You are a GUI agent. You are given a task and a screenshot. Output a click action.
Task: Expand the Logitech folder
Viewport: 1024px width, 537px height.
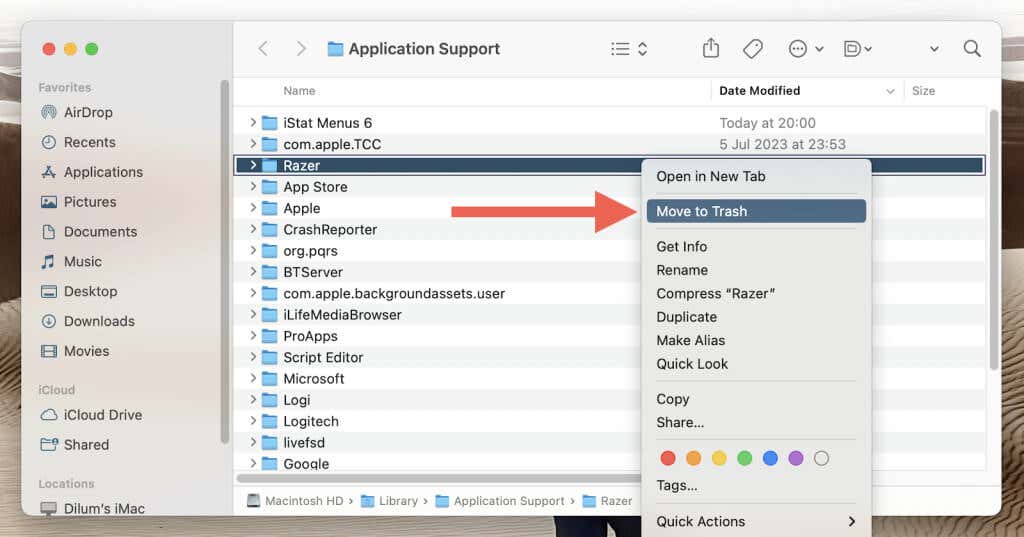253,421
